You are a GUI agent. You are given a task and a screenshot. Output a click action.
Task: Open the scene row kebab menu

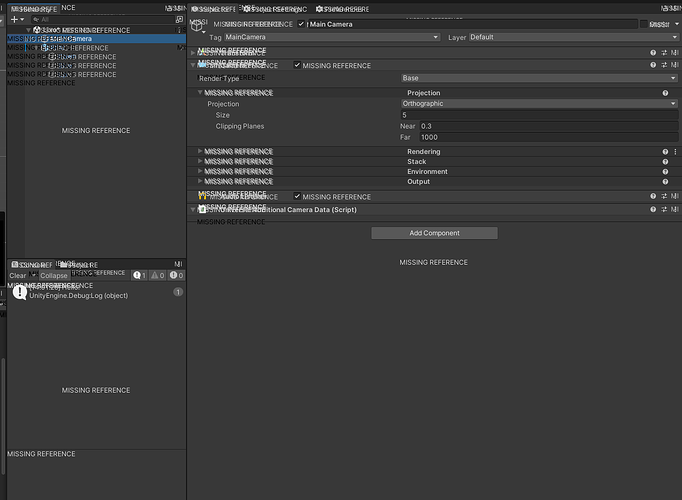pyautogui.click(x=180, y=30)
